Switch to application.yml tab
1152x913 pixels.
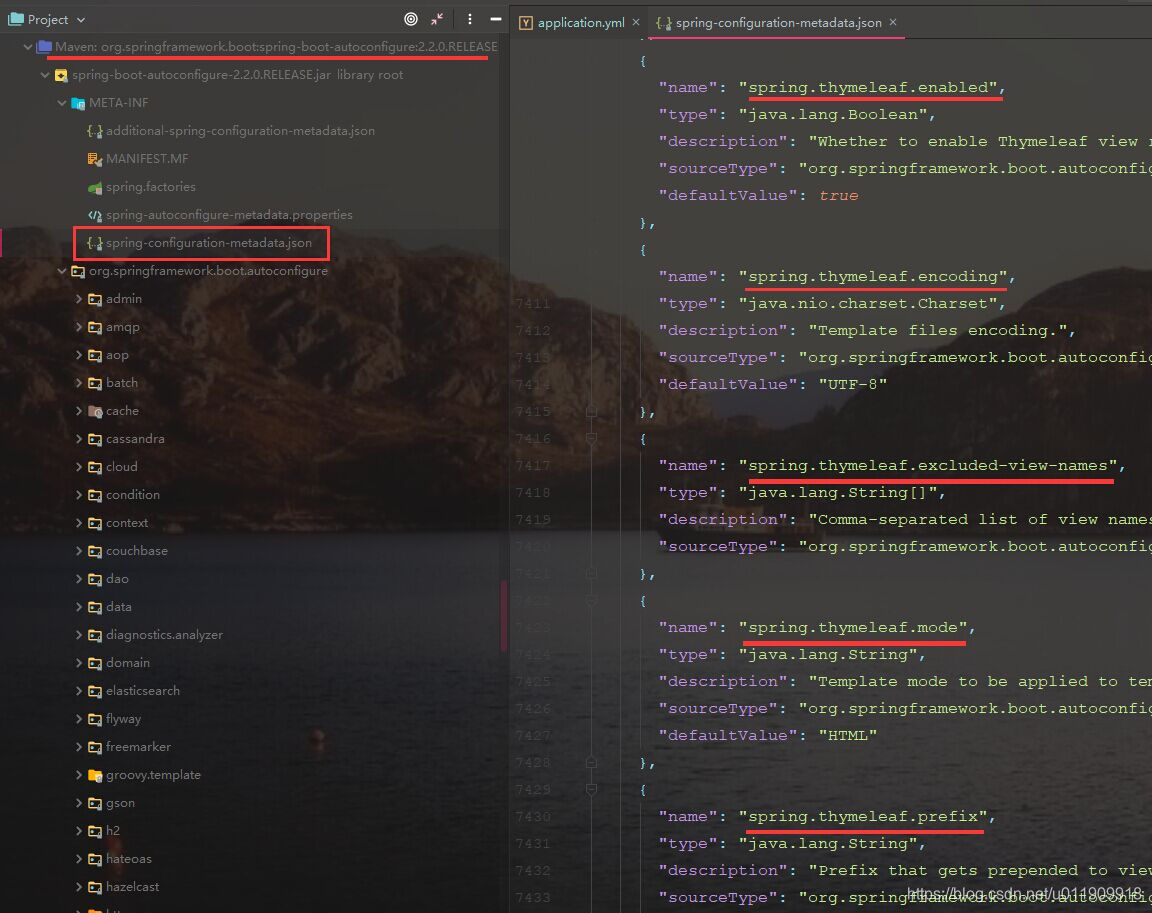[x=580, y=23]
